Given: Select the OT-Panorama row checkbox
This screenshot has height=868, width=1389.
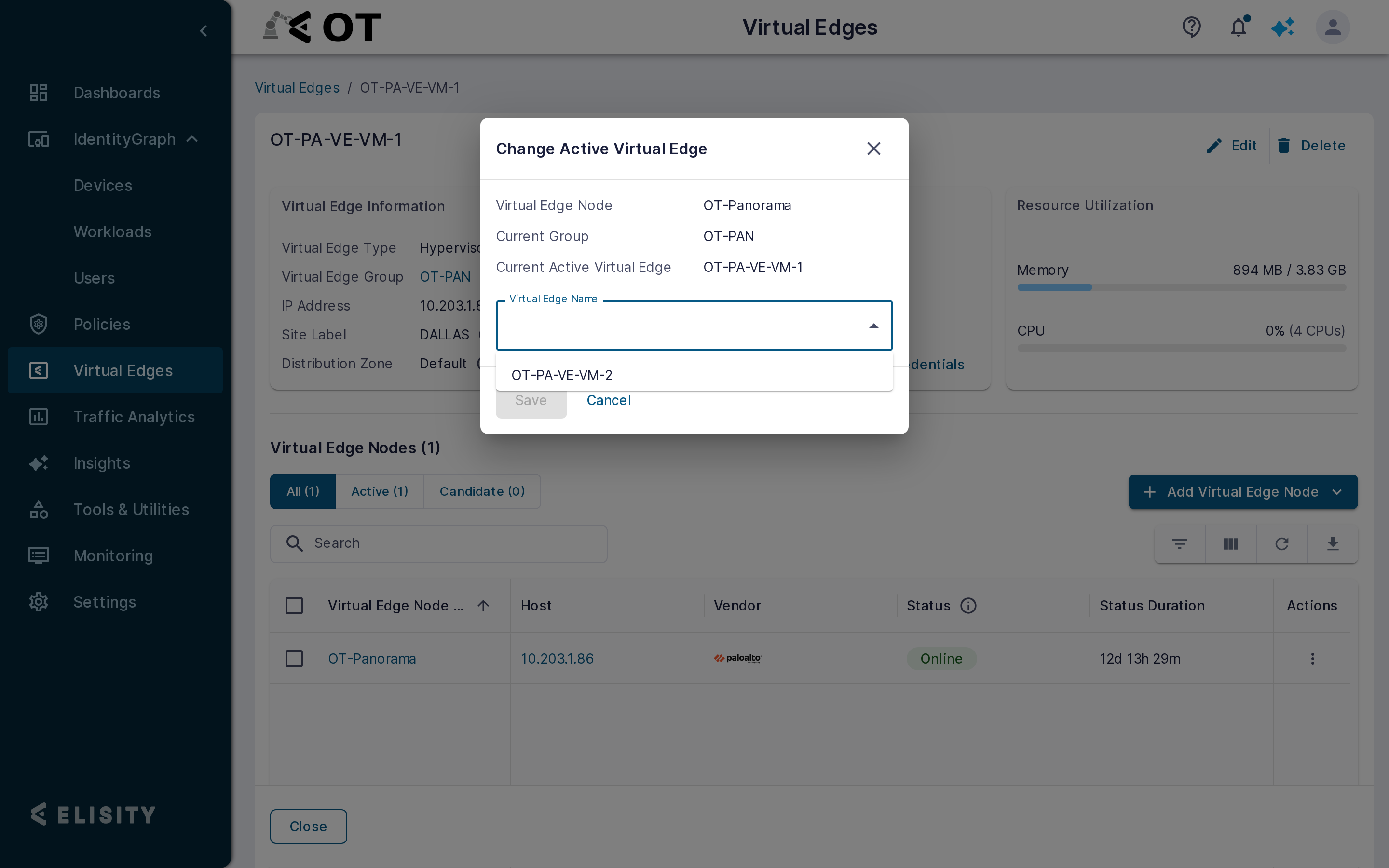Looking at the screenshot, I should (295, 658).
